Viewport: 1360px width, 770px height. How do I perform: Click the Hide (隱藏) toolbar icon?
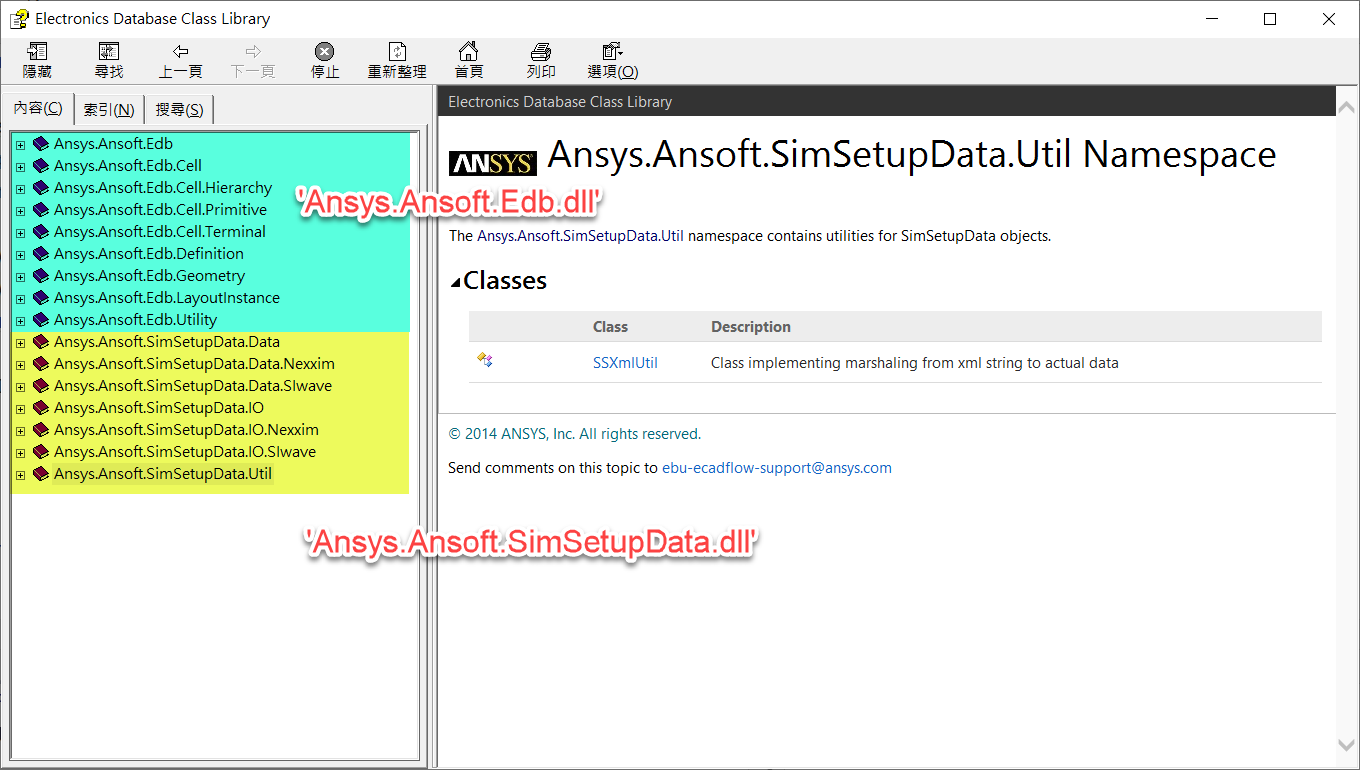pyautogui.click(x=37, y=51)
